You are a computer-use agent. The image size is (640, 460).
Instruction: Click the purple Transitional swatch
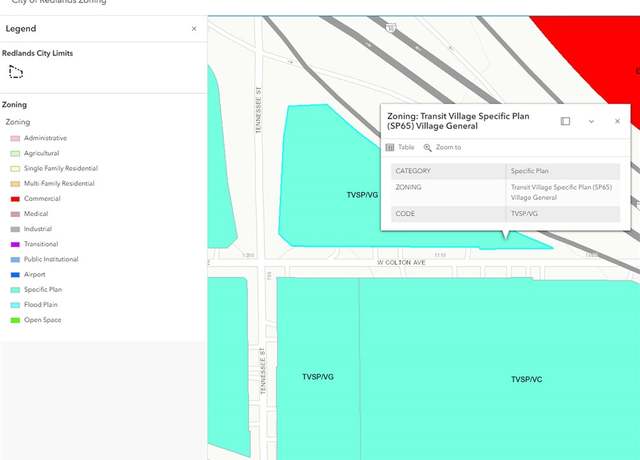(x=15, y=244)
